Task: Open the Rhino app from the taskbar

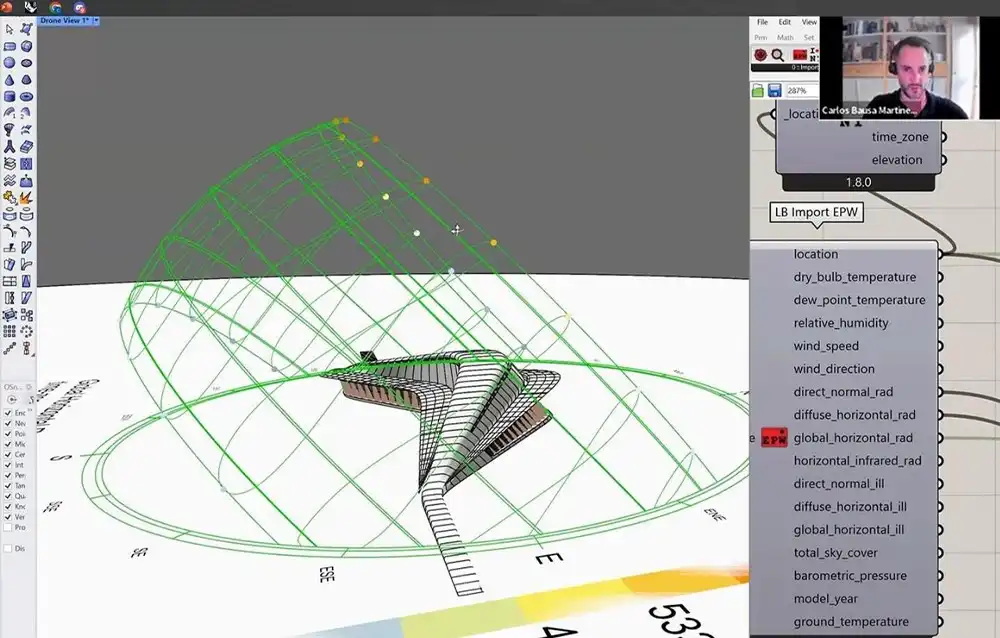Action: (30, 8)
